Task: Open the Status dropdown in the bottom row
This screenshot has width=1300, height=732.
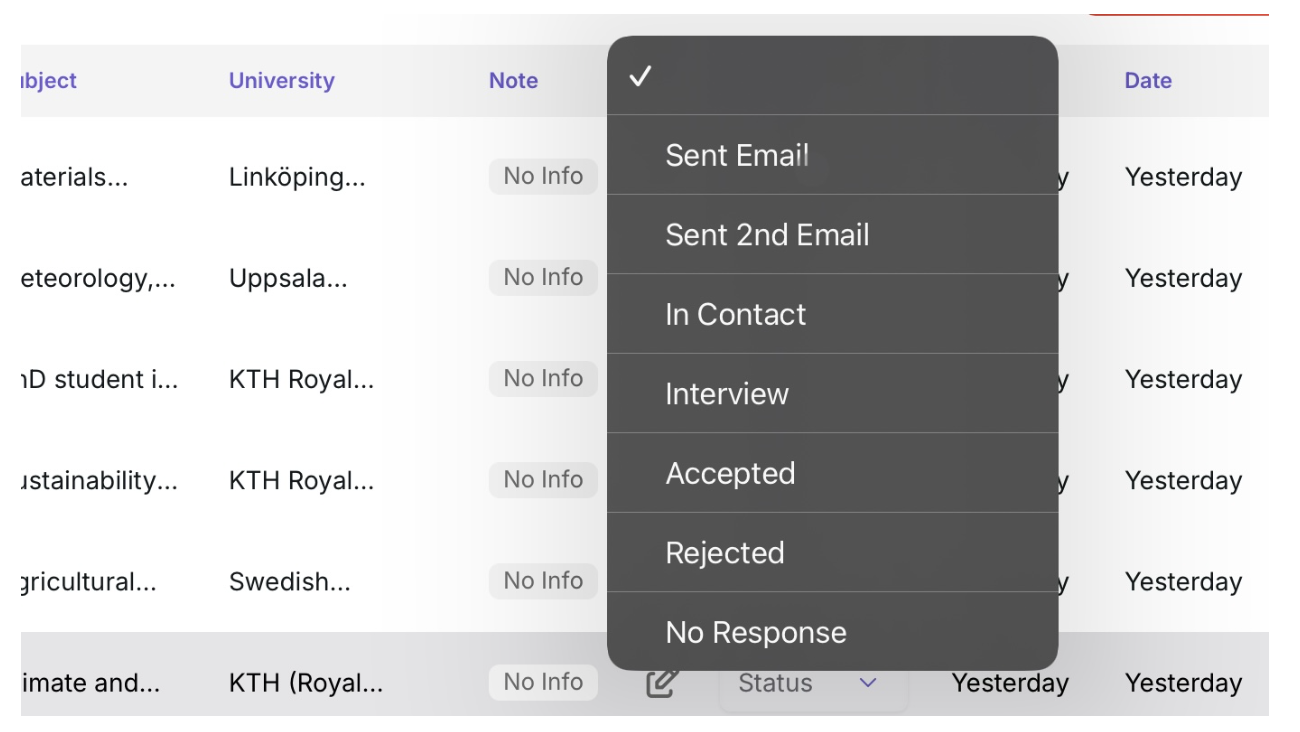Action: [x=812, y=684]
